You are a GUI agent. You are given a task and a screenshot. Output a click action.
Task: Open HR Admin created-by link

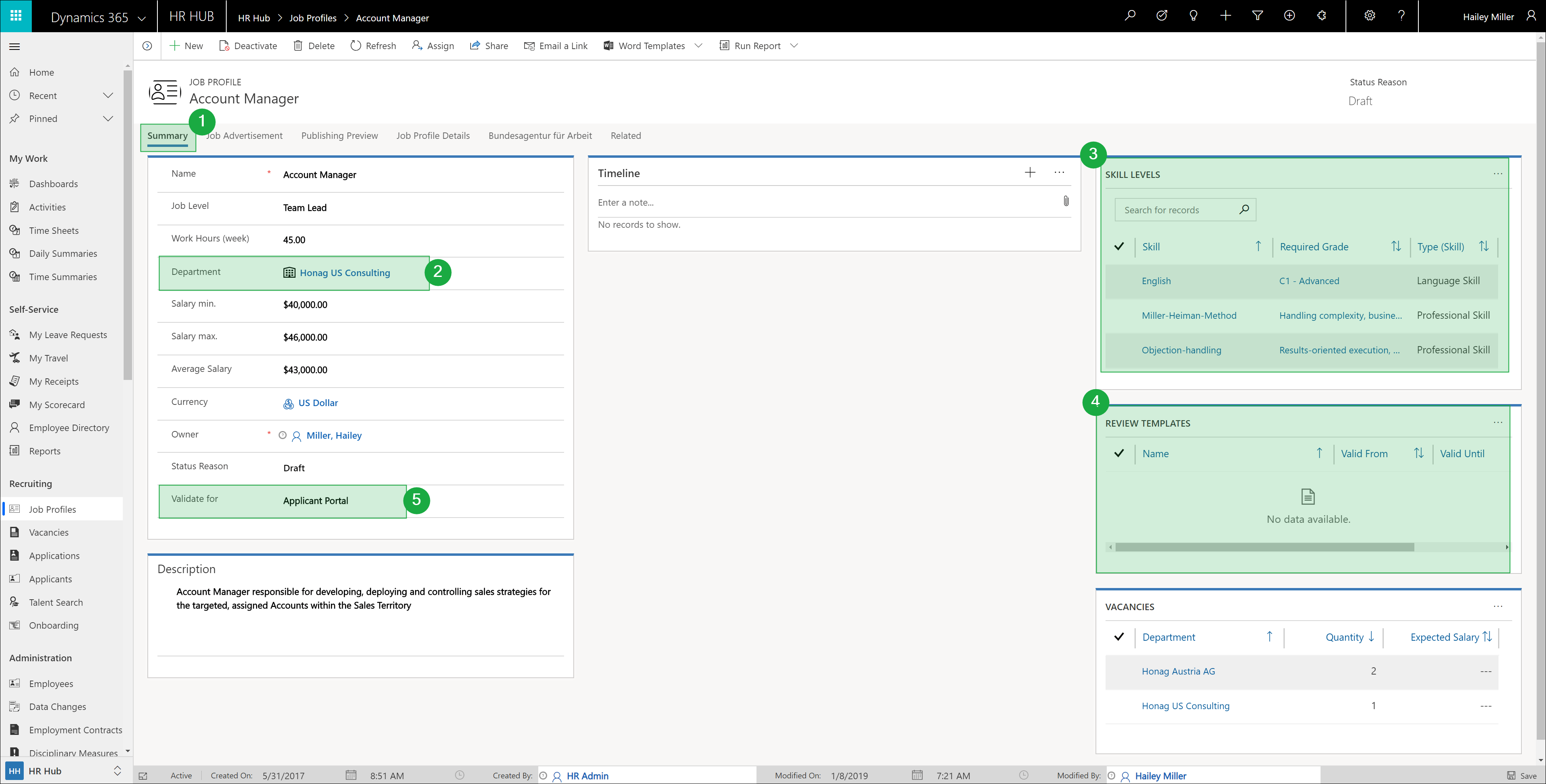[587, 776]
